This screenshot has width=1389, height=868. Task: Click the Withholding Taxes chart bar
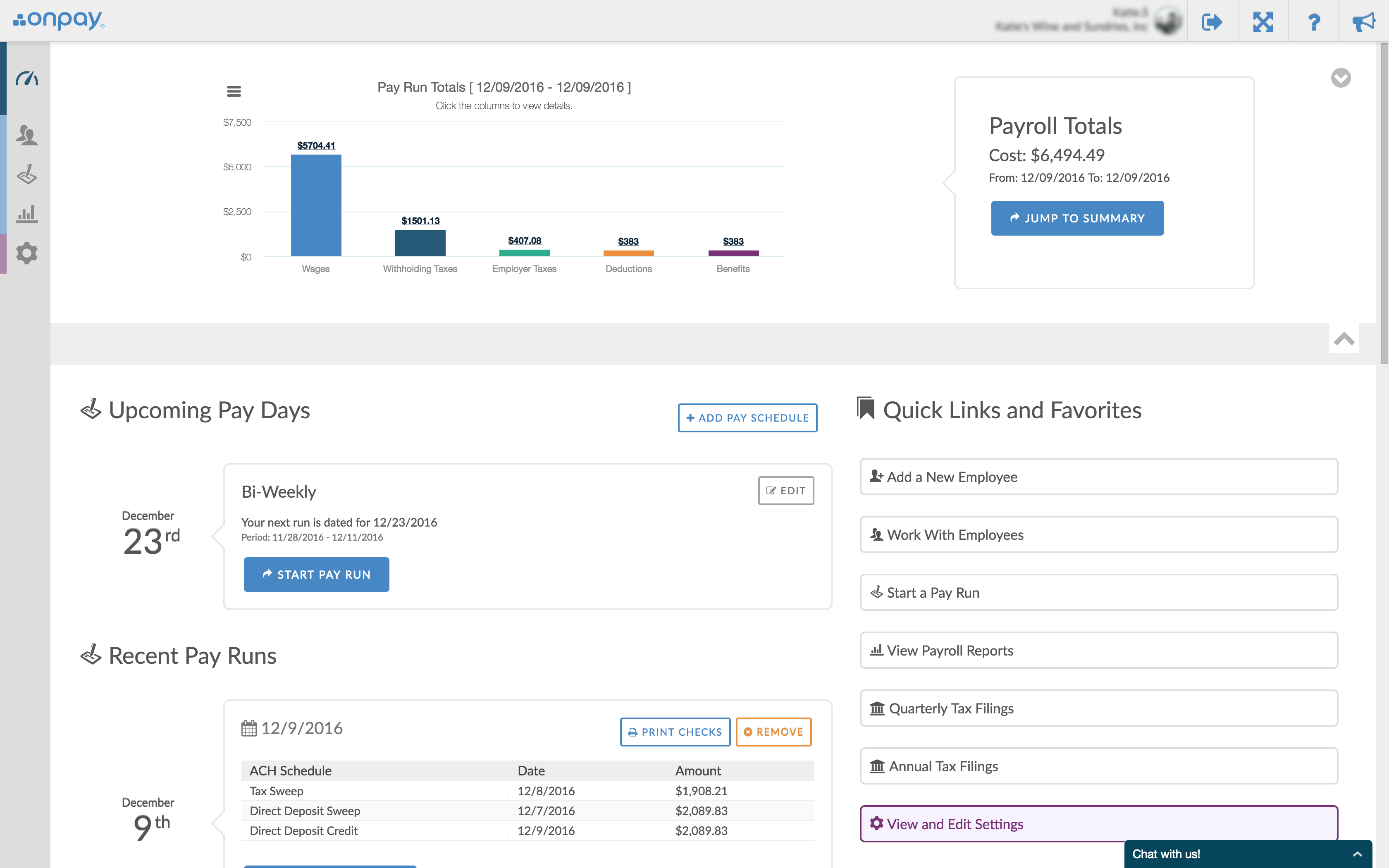pyautogui.click(x=420, y=243)
